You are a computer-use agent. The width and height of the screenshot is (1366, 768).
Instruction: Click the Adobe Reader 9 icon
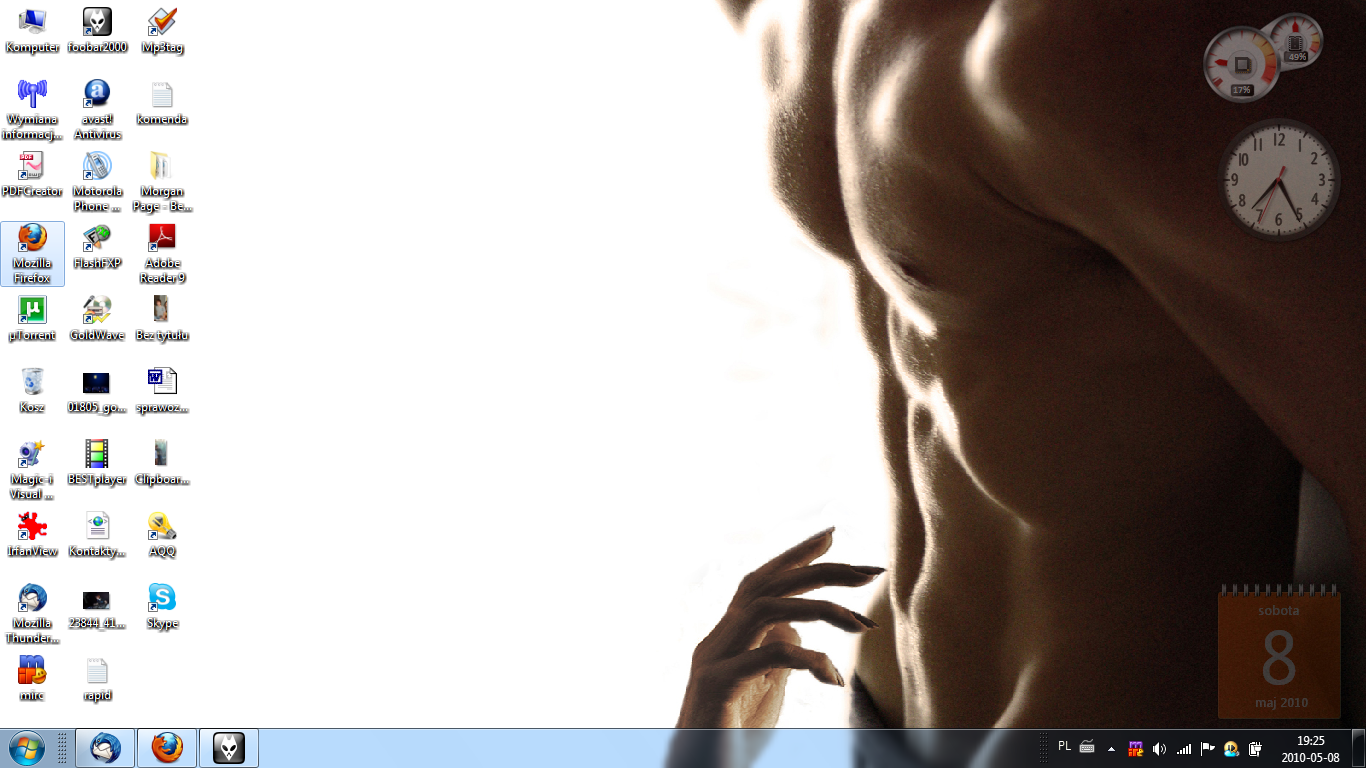162,239
